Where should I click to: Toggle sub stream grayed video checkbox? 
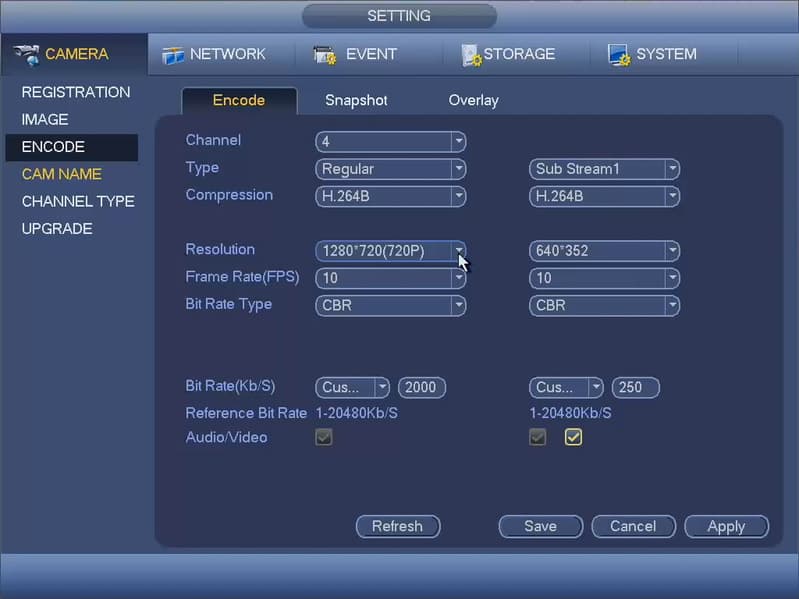click(538, 437)
